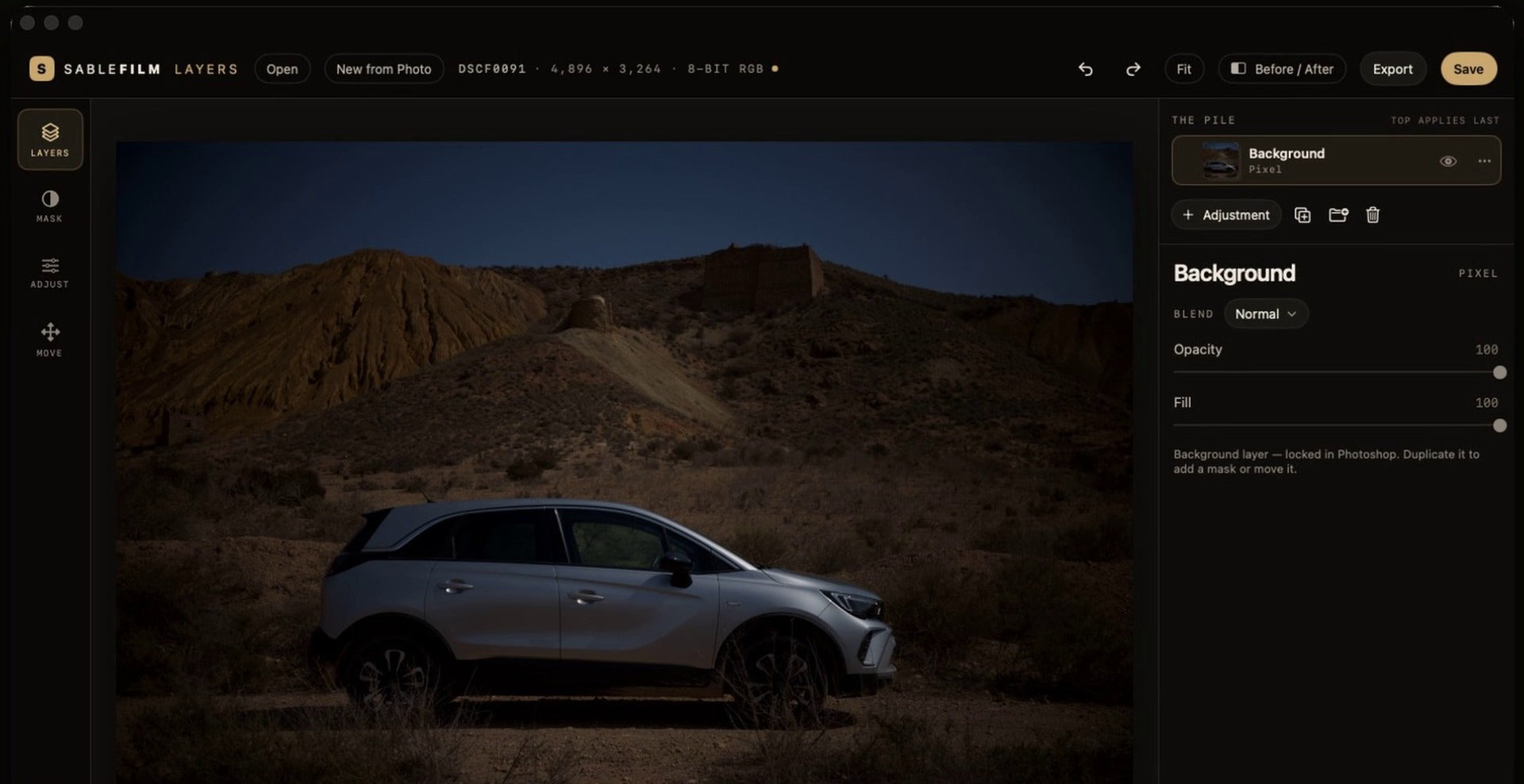This screenshot has height=784, width=1524.
Task: Click the Sablefilm S logo icon
Action: [42, 69]
